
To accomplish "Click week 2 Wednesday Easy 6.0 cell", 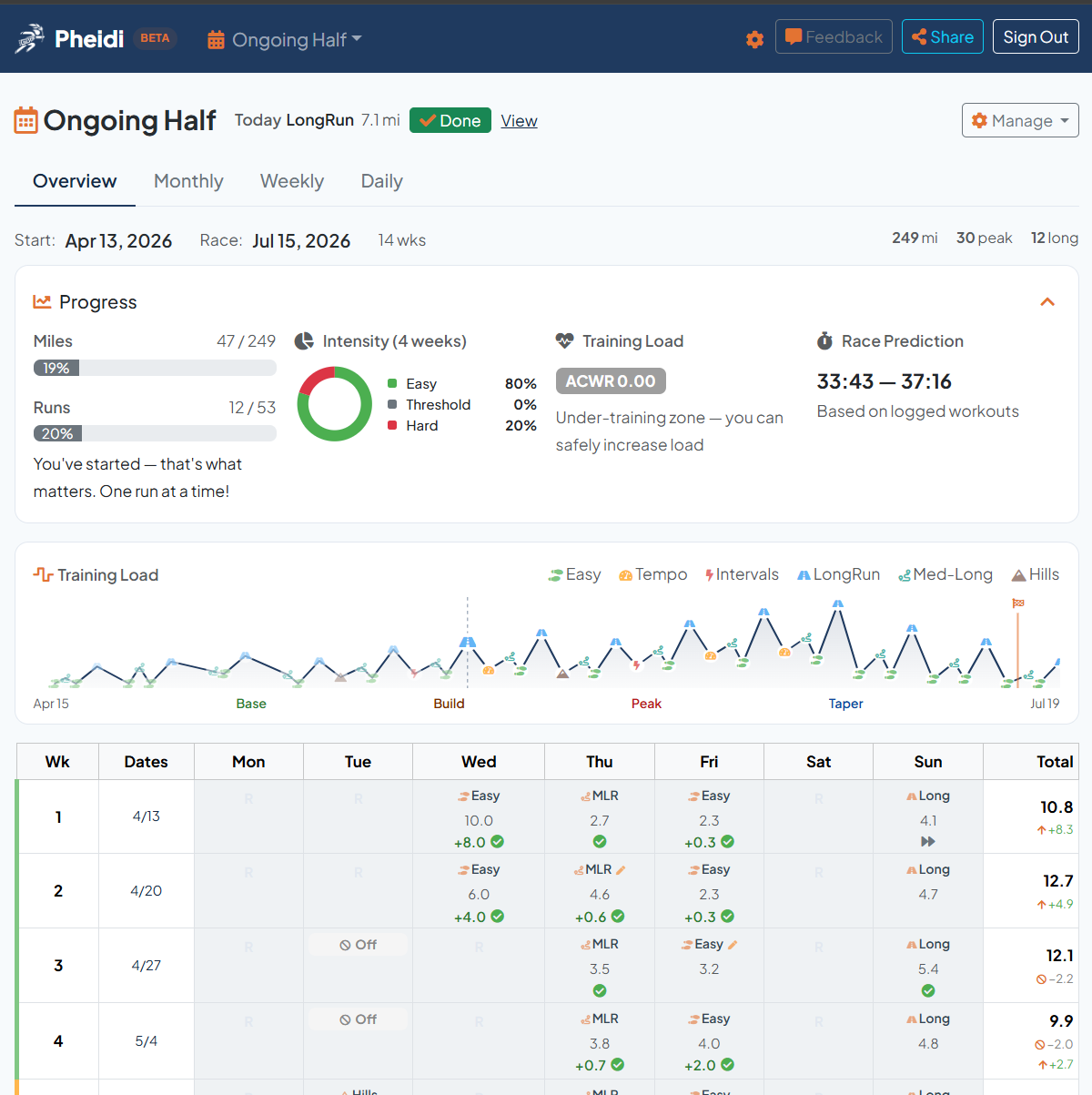I will (479, 891).
